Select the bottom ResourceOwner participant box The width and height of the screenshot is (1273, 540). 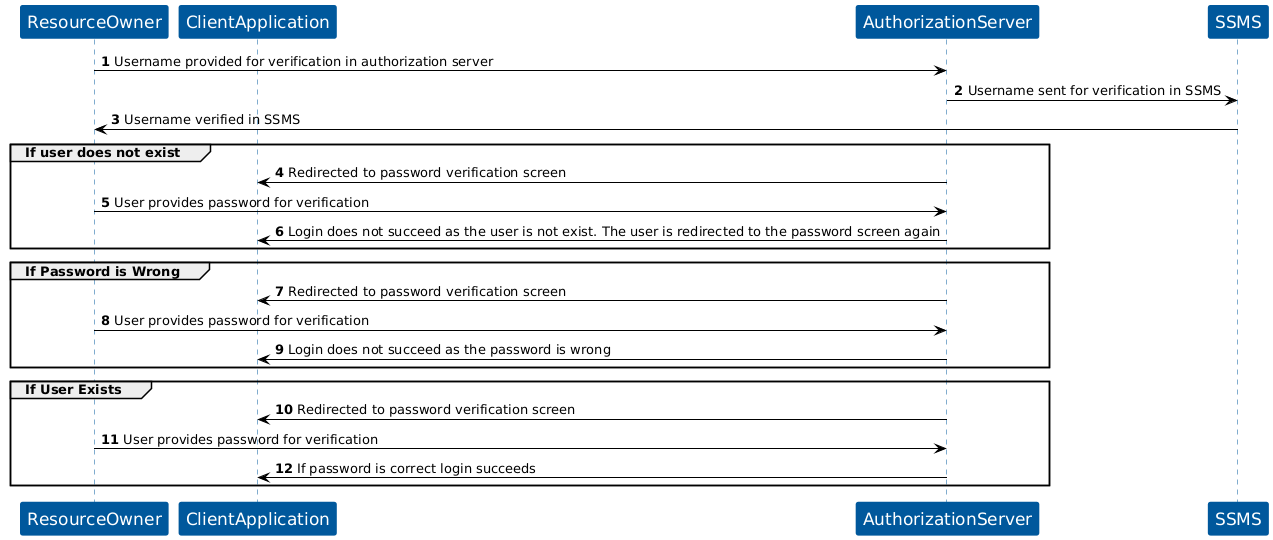(94, 519)
